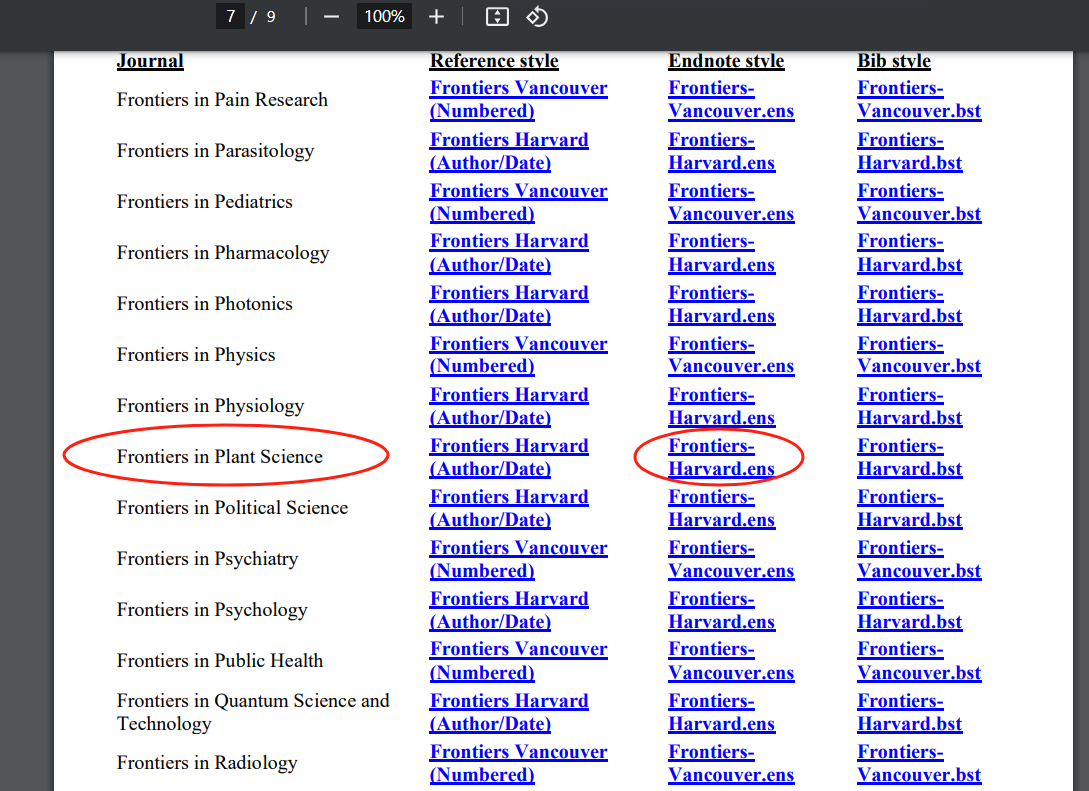Download Bib file for Frontiers in Plant Science
This screenshot has height=791, width=1089.
click(910, 457)
